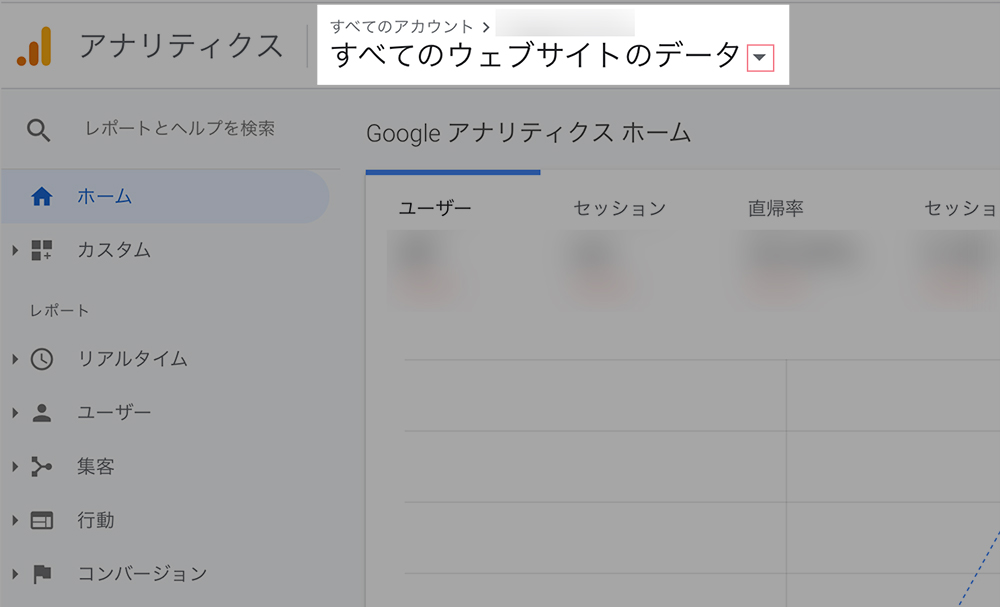Select the ユーザー metric tab

(435, 208)
